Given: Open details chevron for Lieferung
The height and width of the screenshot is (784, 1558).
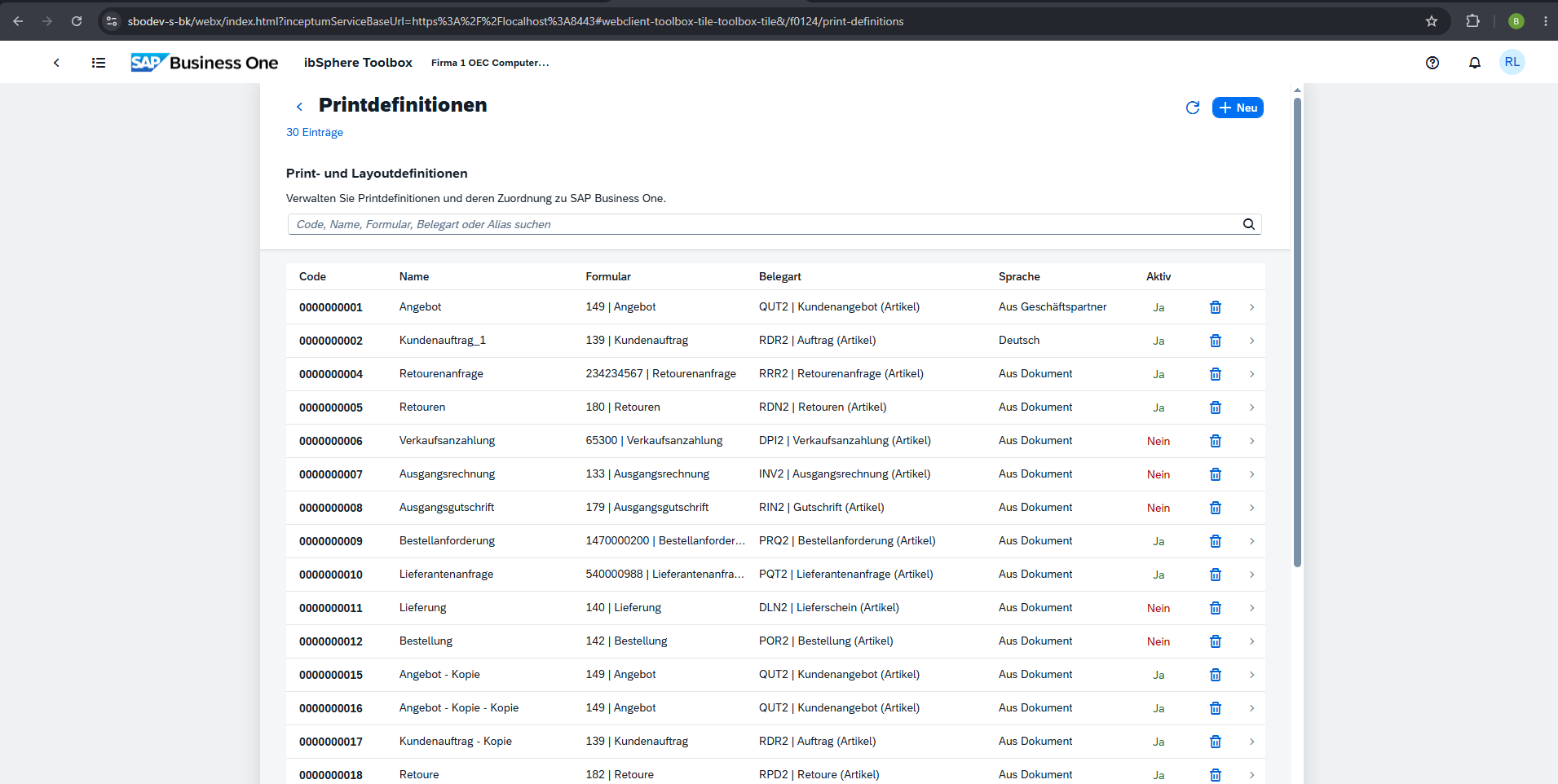Looking at the screenshot, I should coord(1251,608).
